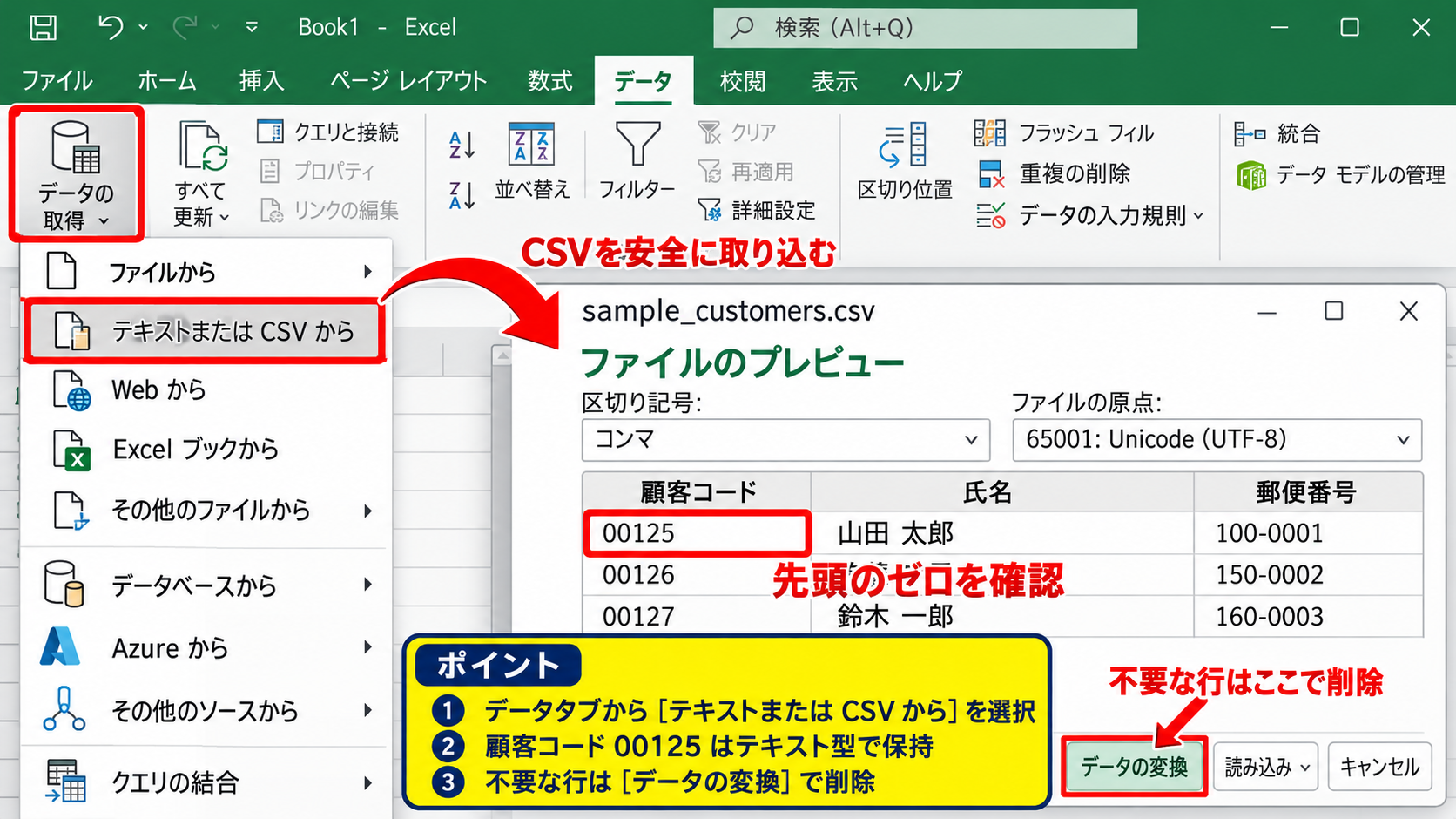Viewport: 1456px width, 819px height.
Task: Sort ascending A to Z
Action: [462, 145]
